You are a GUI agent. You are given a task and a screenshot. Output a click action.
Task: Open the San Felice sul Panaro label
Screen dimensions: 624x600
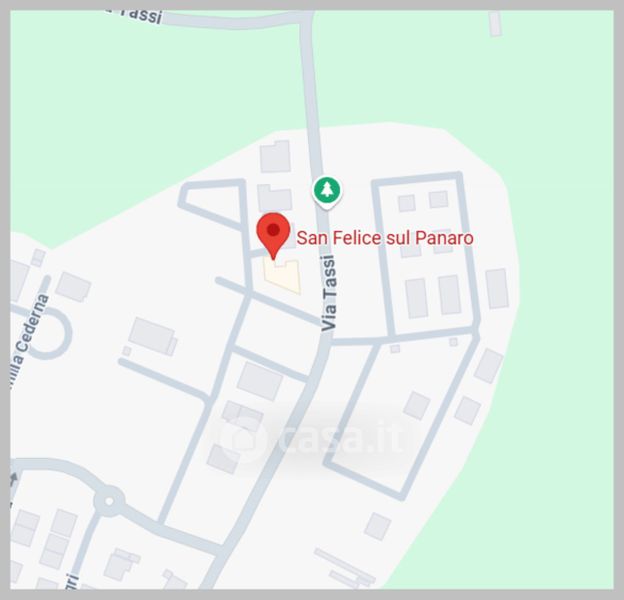pos(385,238)
